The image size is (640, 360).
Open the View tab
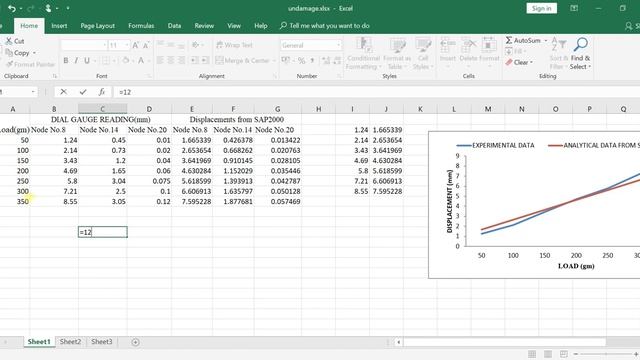[234, 26]
